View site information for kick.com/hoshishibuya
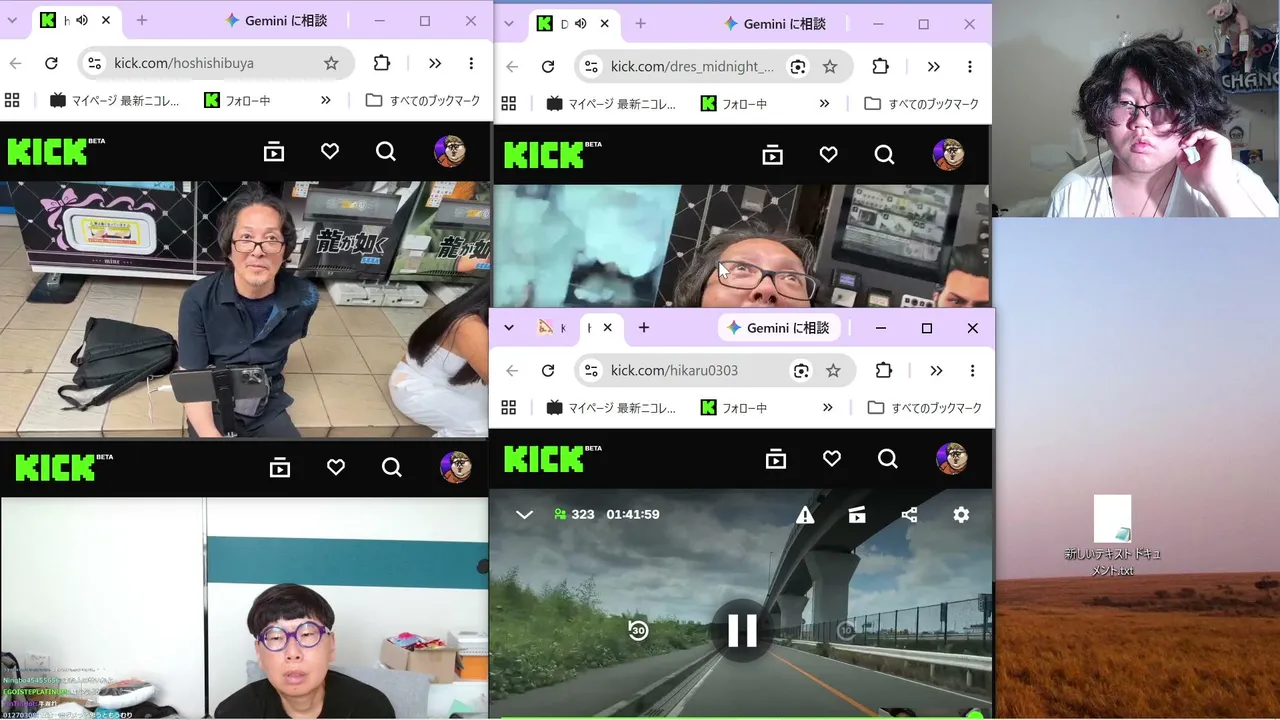This screenshot has width=1280, height=720. (94, 63)
